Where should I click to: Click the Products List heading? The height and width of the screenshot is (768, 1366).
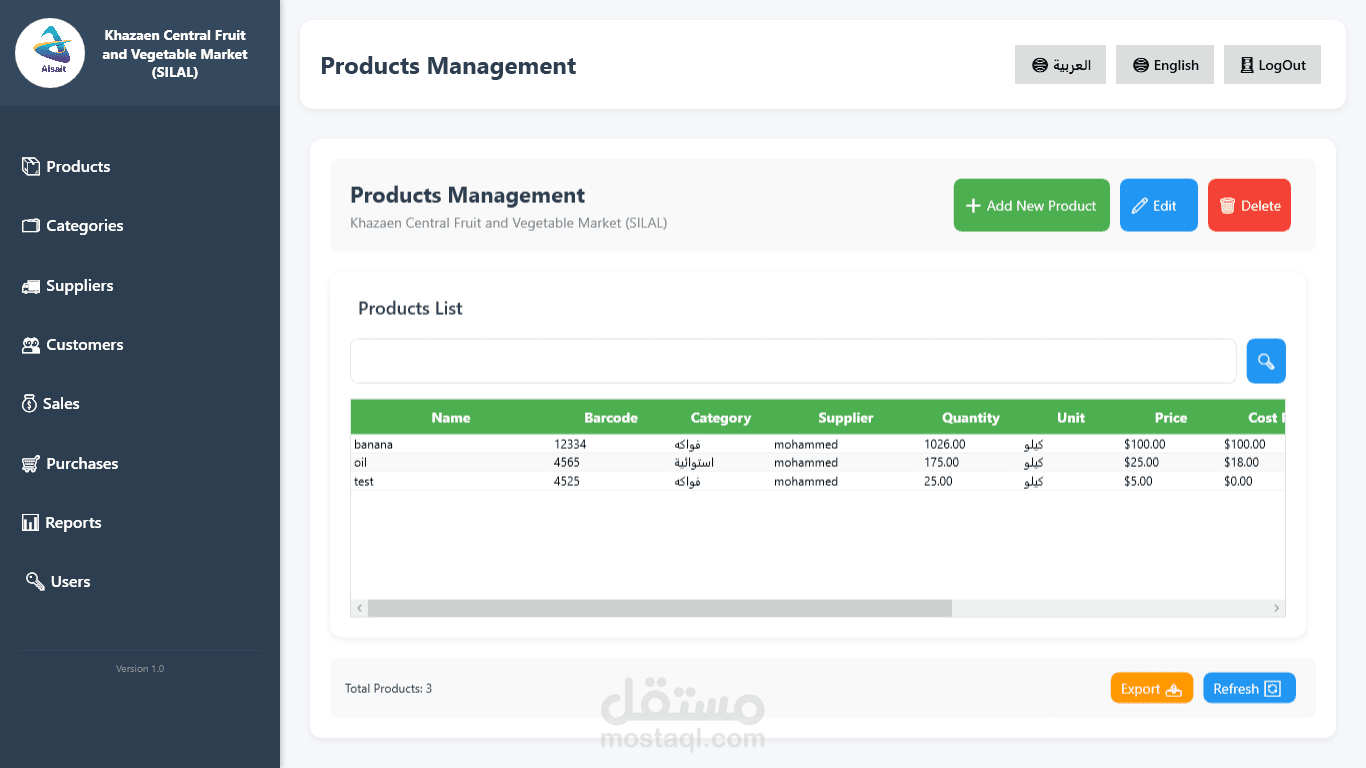tap(410, 308)
